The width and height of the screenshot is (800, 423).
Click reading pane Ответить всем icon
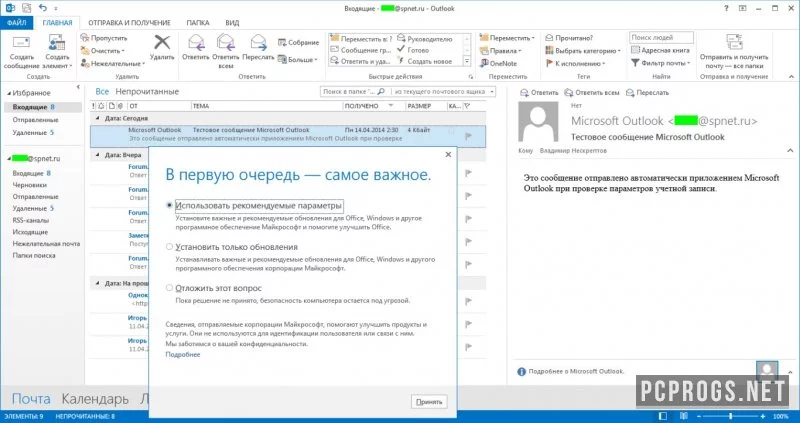click(x=568, y=93)
